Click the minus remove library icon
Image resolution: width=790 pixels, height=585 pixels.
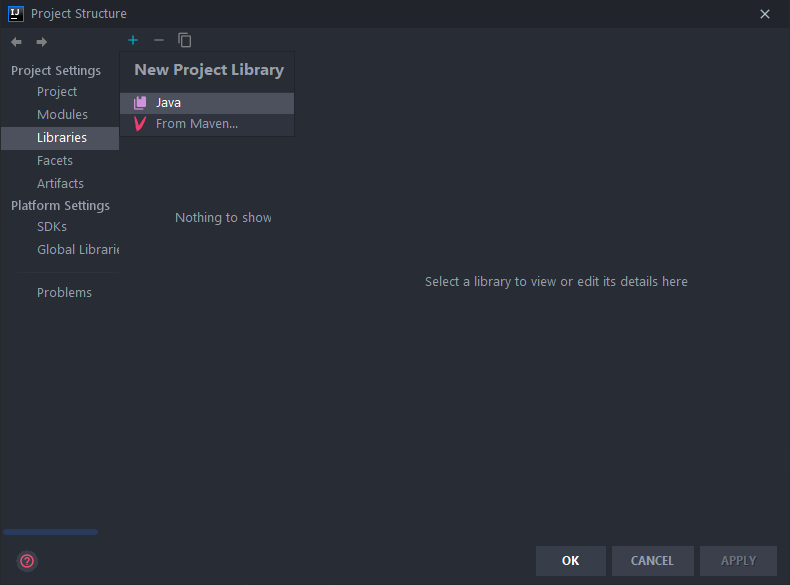pos(159,40)
